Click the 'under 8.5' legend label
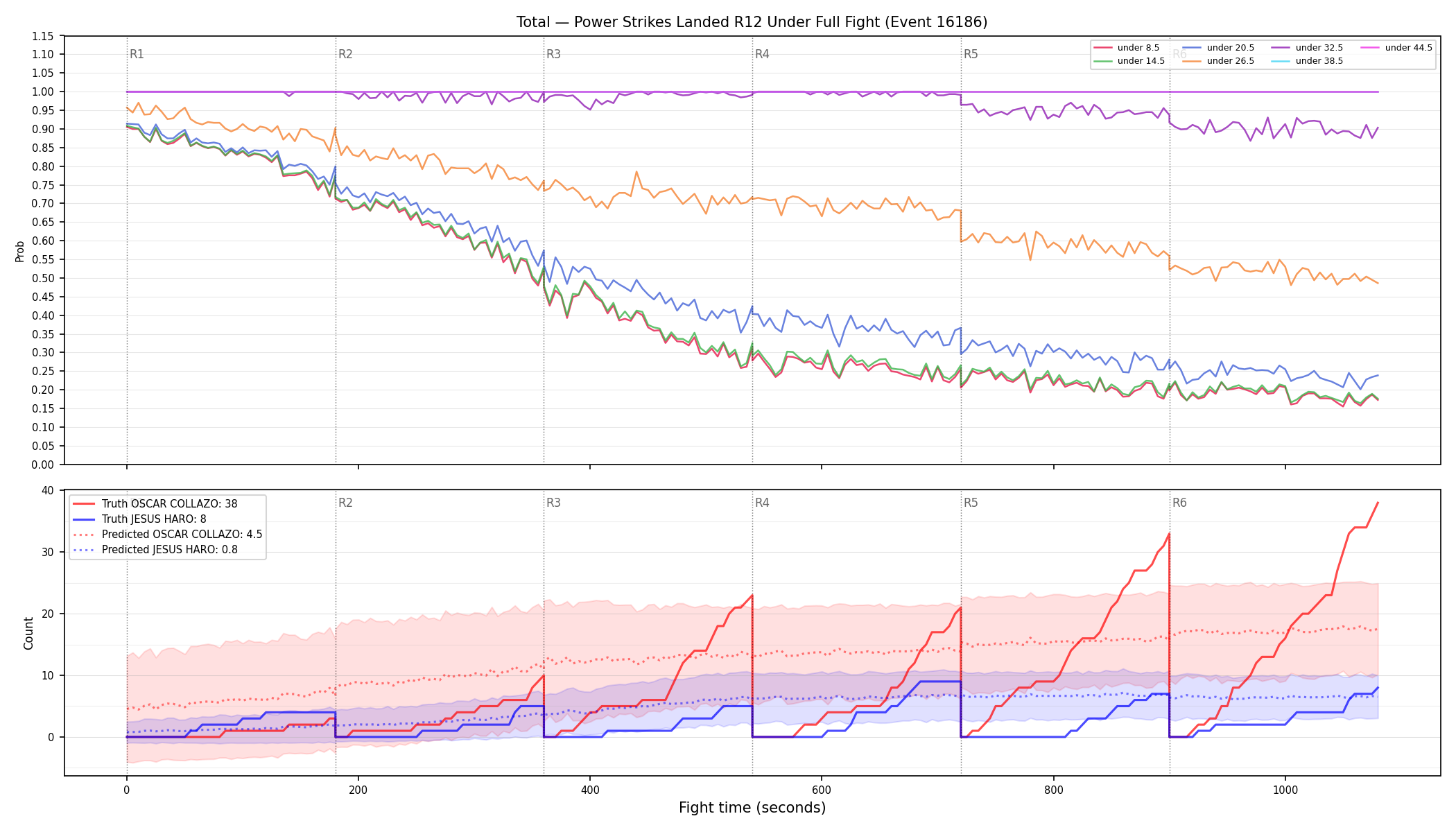 (1138, 48)
